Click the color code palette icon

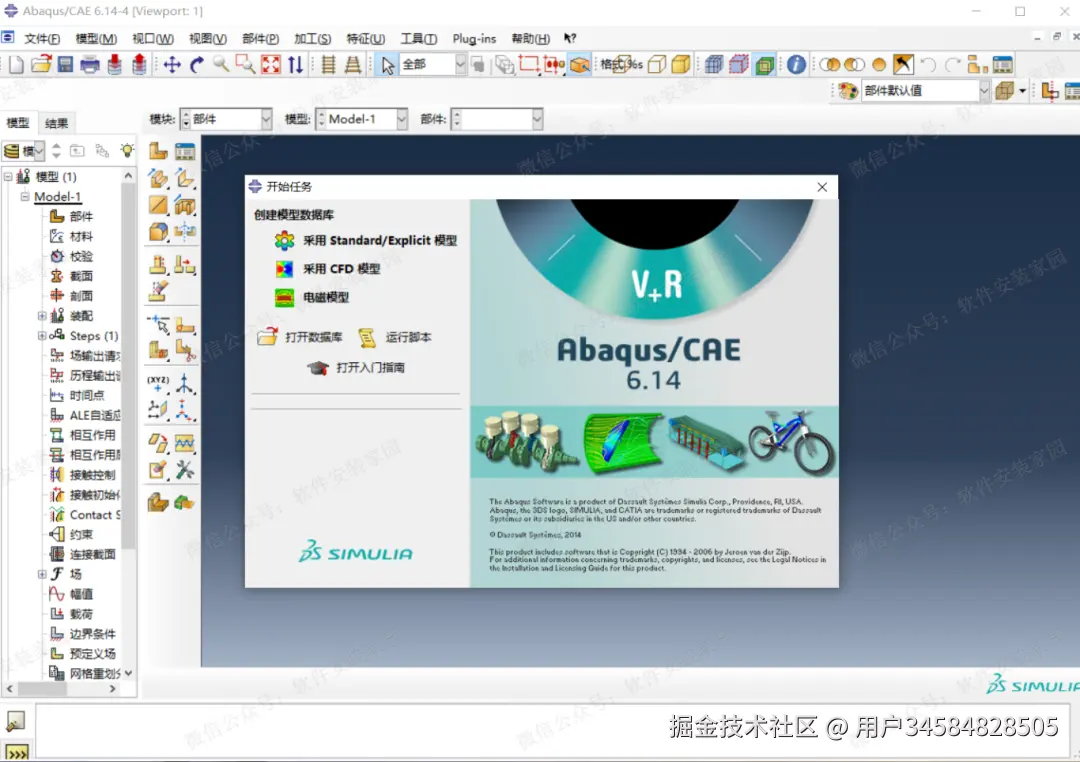[x=848, y=90]
